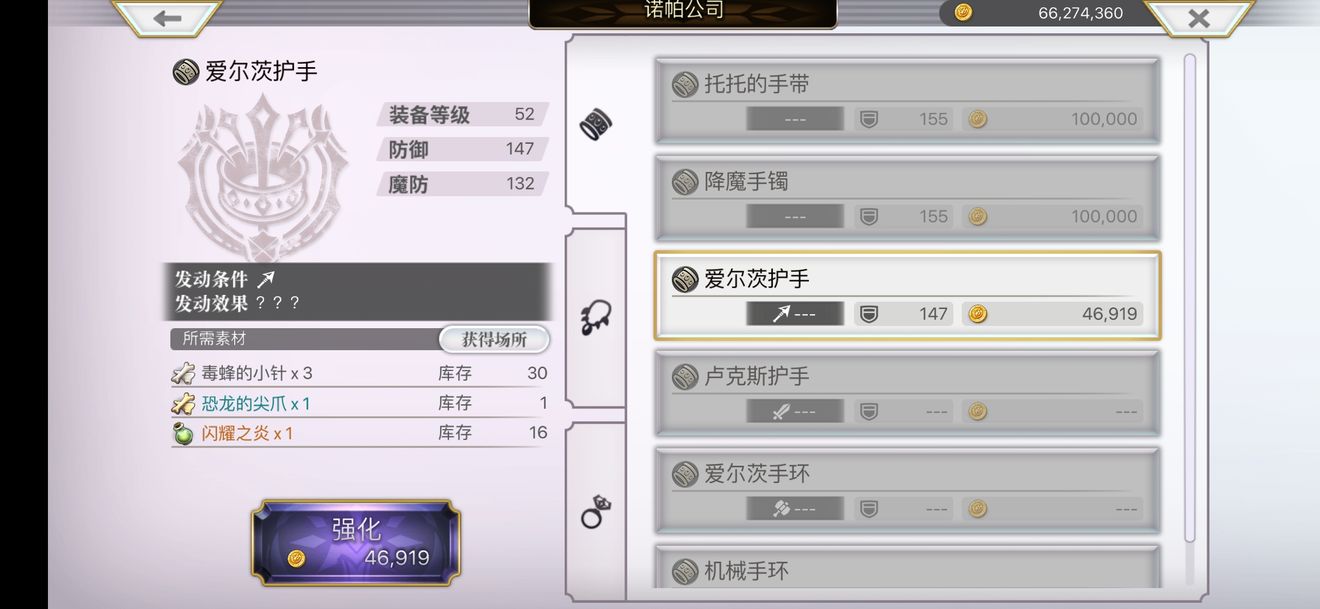Screen dimensions: 1320x609
Task: Click 强化 upgrade button
Action: [356, 543]
